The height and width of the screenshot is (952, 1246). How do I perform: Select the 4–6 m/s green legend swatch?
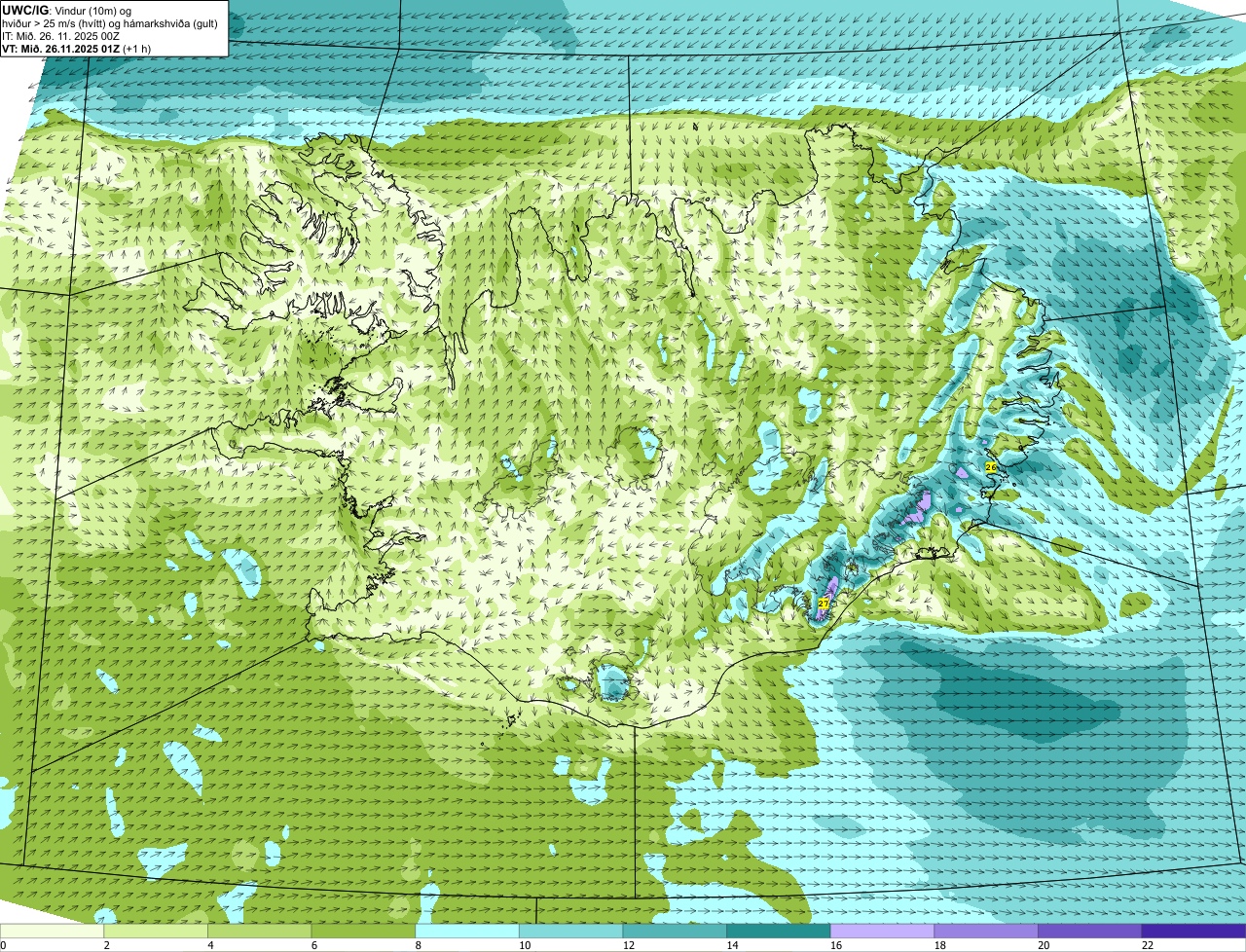click(260, 931)
